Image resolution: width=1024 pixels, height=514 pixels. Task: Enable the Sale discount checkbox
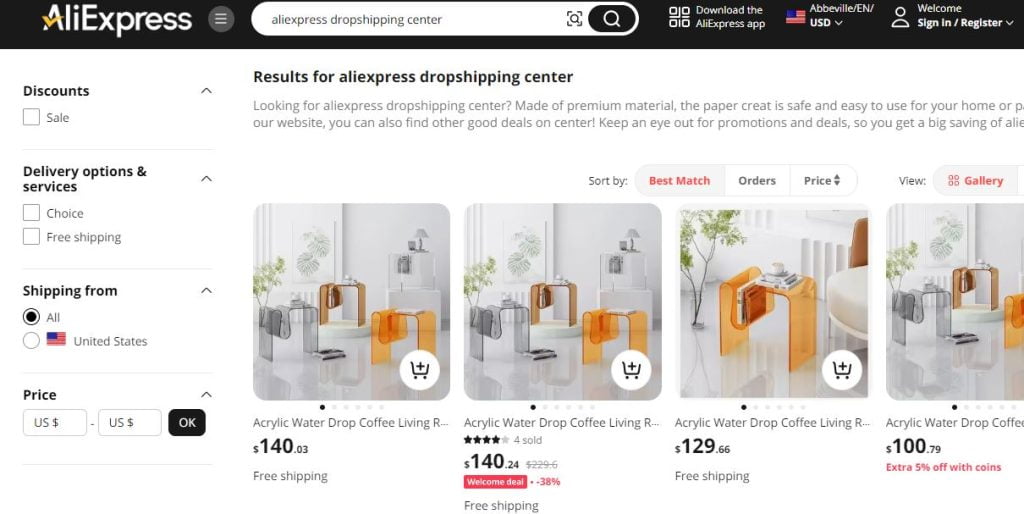(31, 117)
